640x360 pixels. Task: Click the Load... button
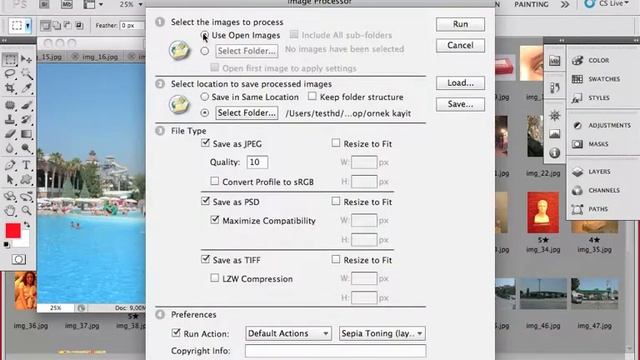coord(460,83)
